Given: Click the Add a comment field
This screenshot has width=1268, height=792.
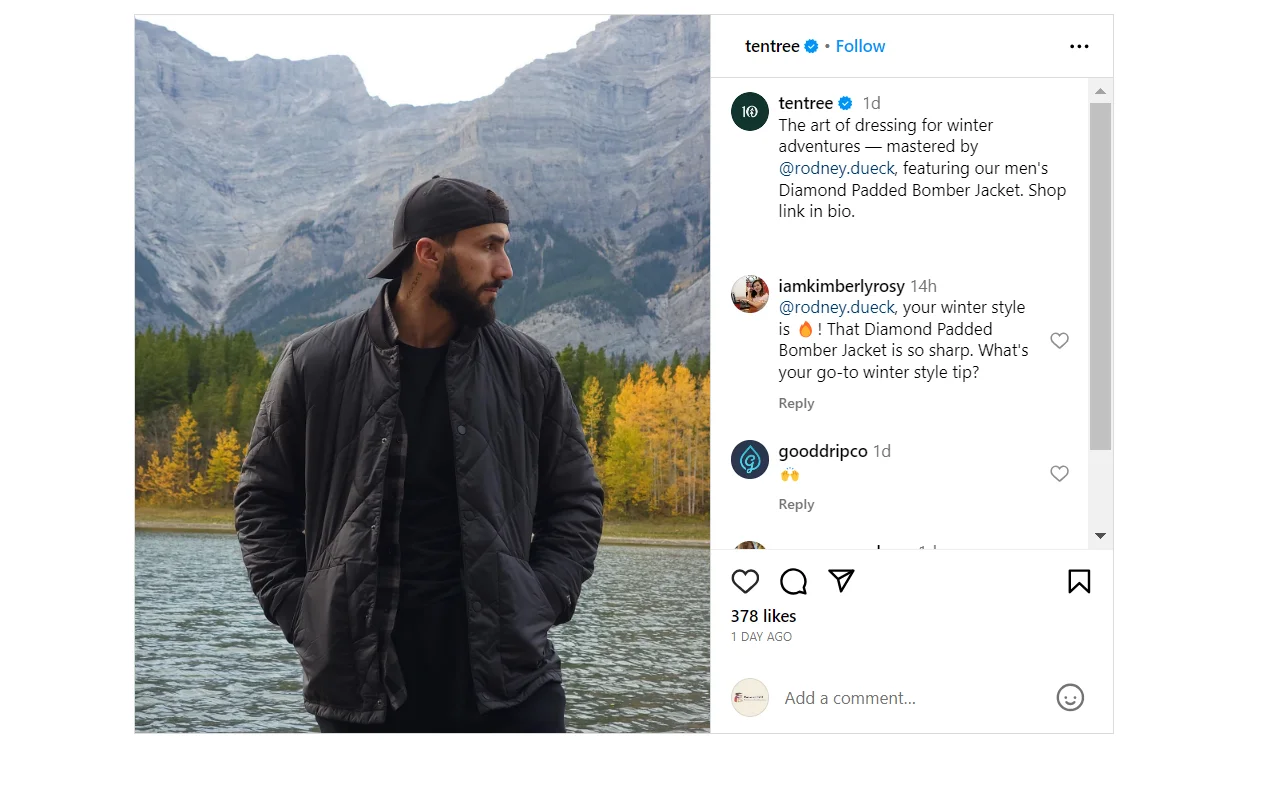Looking at the screenshot, I should (x=910, y=698).
